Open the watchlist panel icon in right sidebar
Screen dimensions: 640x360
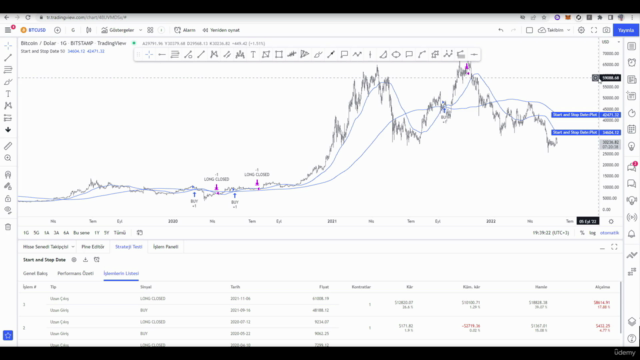[x=631, y=46]
